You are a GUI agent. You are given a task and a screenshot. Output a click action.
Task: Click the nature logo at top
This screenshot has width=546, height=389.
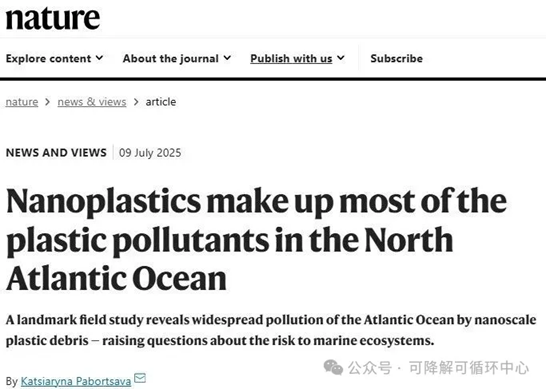coord(53,19)
